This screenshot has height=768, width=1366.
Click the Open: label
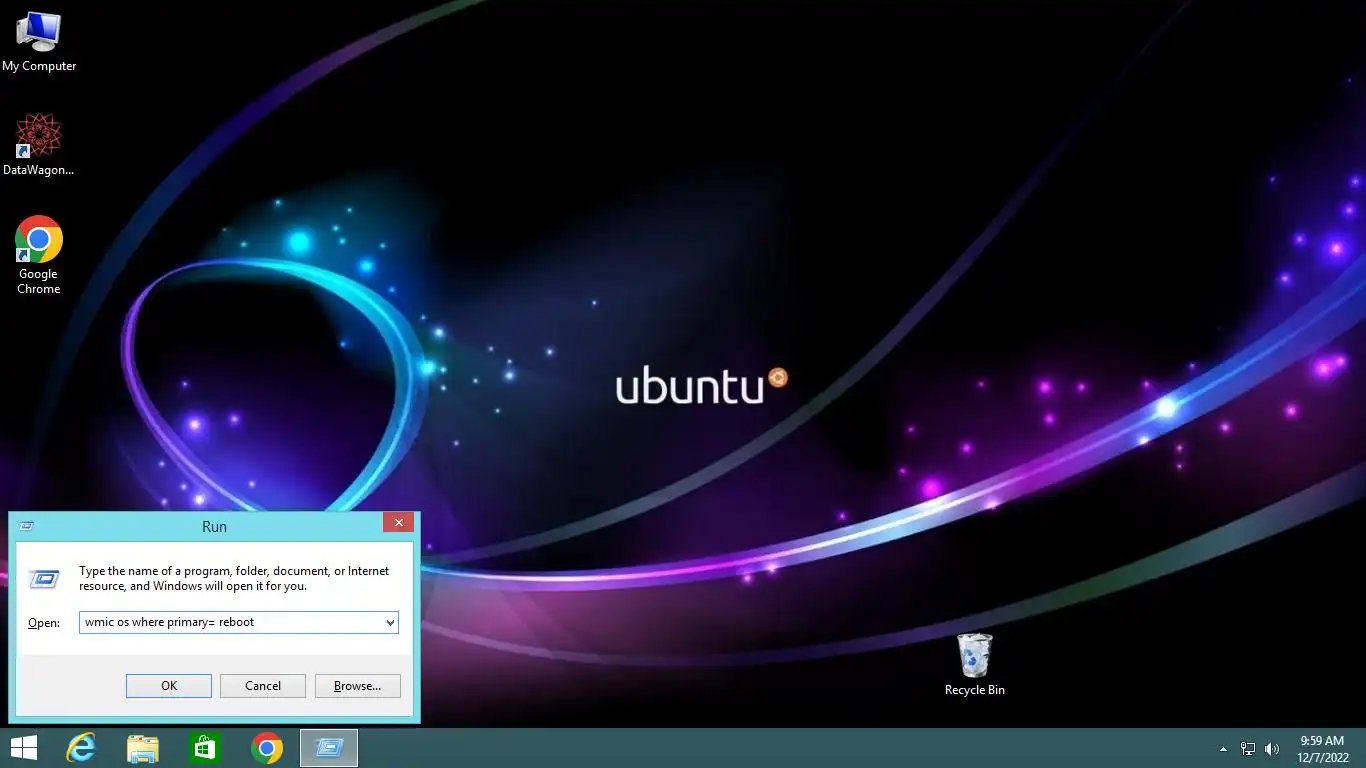point(44,623)
